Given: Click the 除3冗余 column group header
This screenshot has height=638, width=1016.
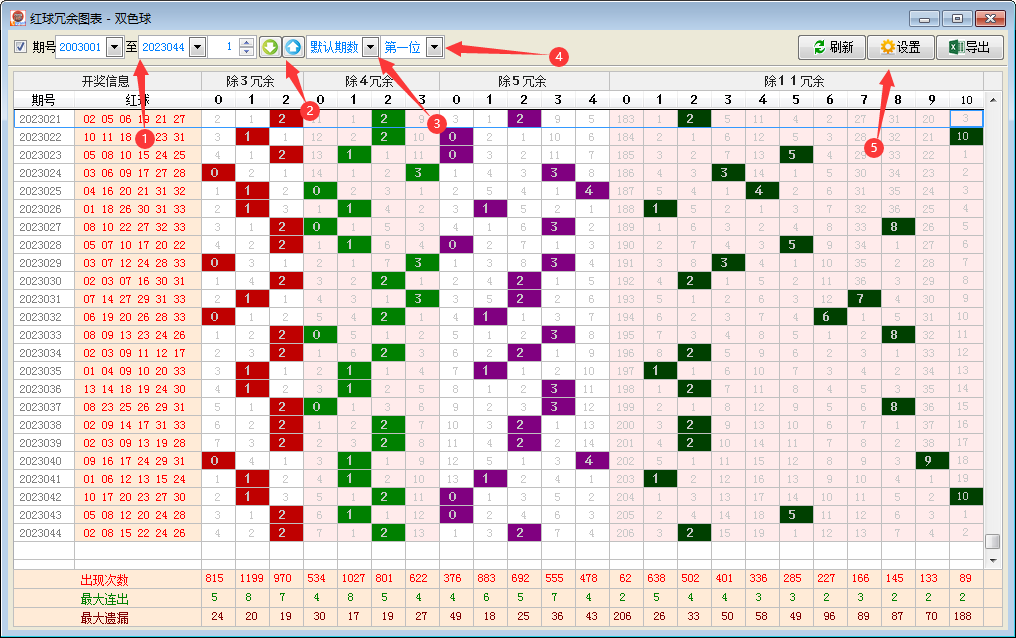Looking at the screenshot, I should [252, 81].
